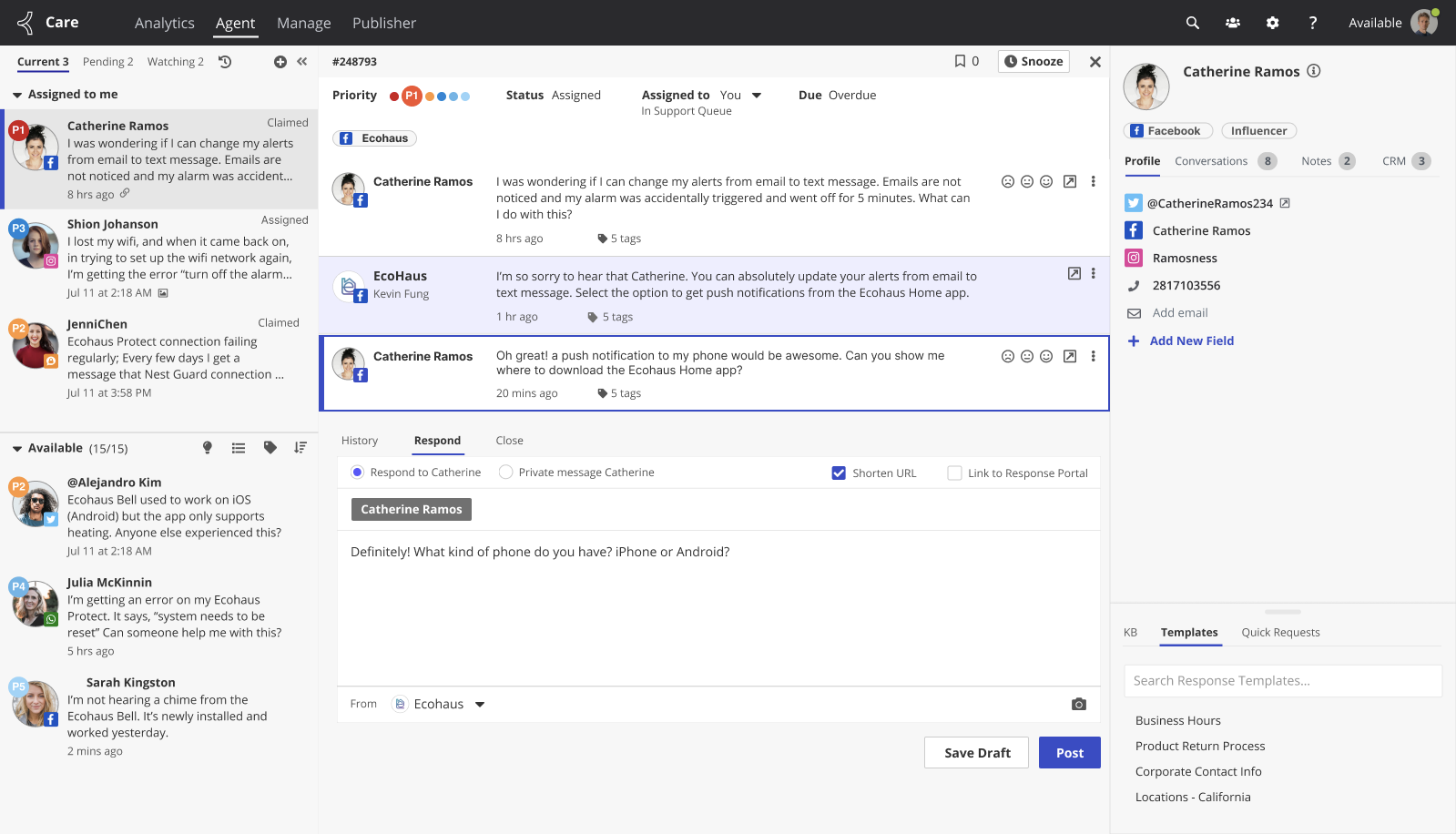Screen dimensions: 1456x834
Task: Click the happy face sentiment on first Catherine message
Action: (1046, 181)
